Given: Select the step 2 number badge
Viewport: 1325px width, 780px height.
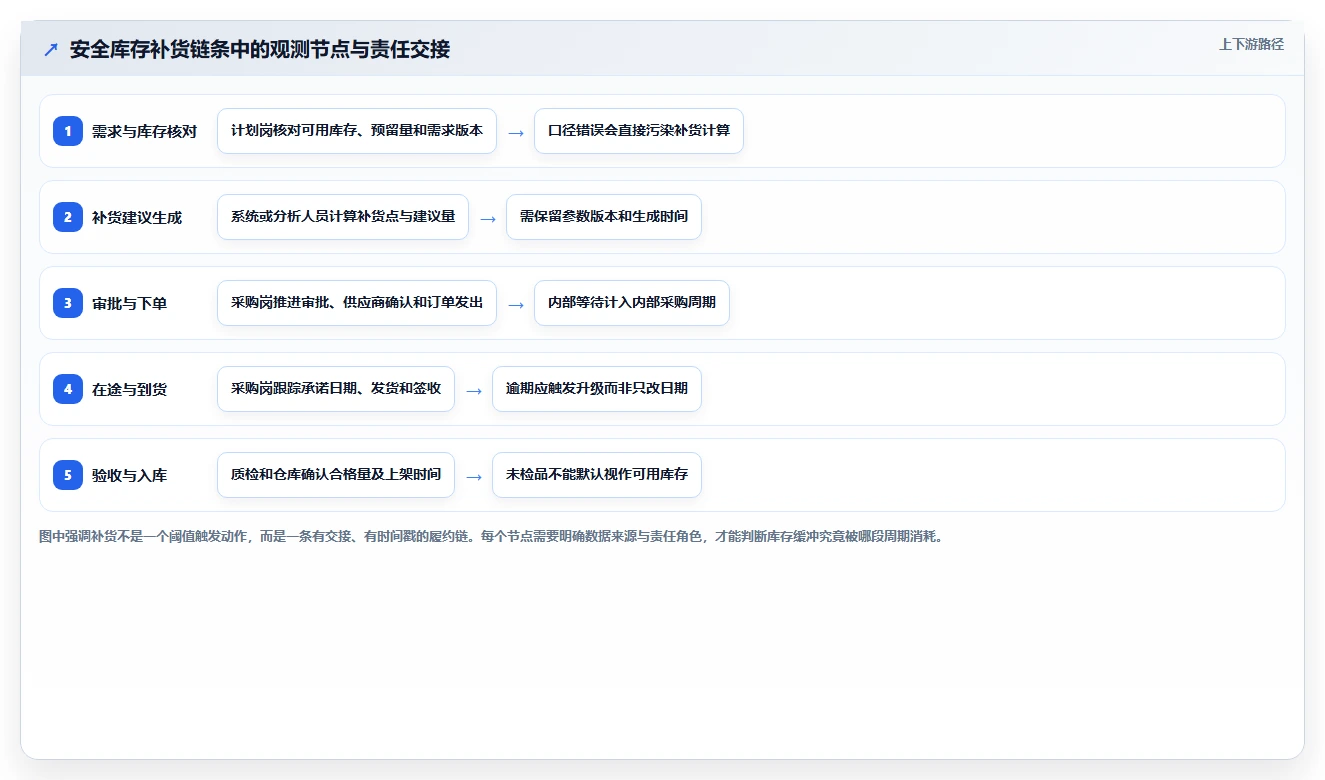Looking at the screenshot, I should (68, 217).
